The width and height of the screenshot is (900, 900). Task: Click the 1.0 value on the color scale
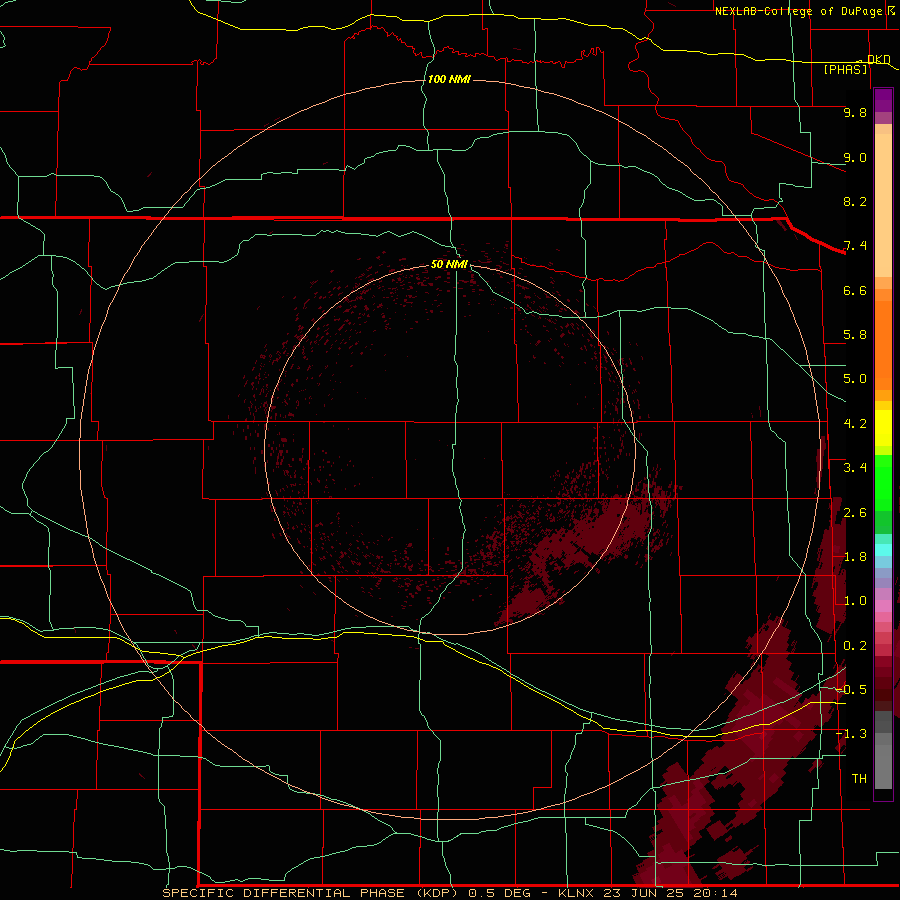pos(855,601)
